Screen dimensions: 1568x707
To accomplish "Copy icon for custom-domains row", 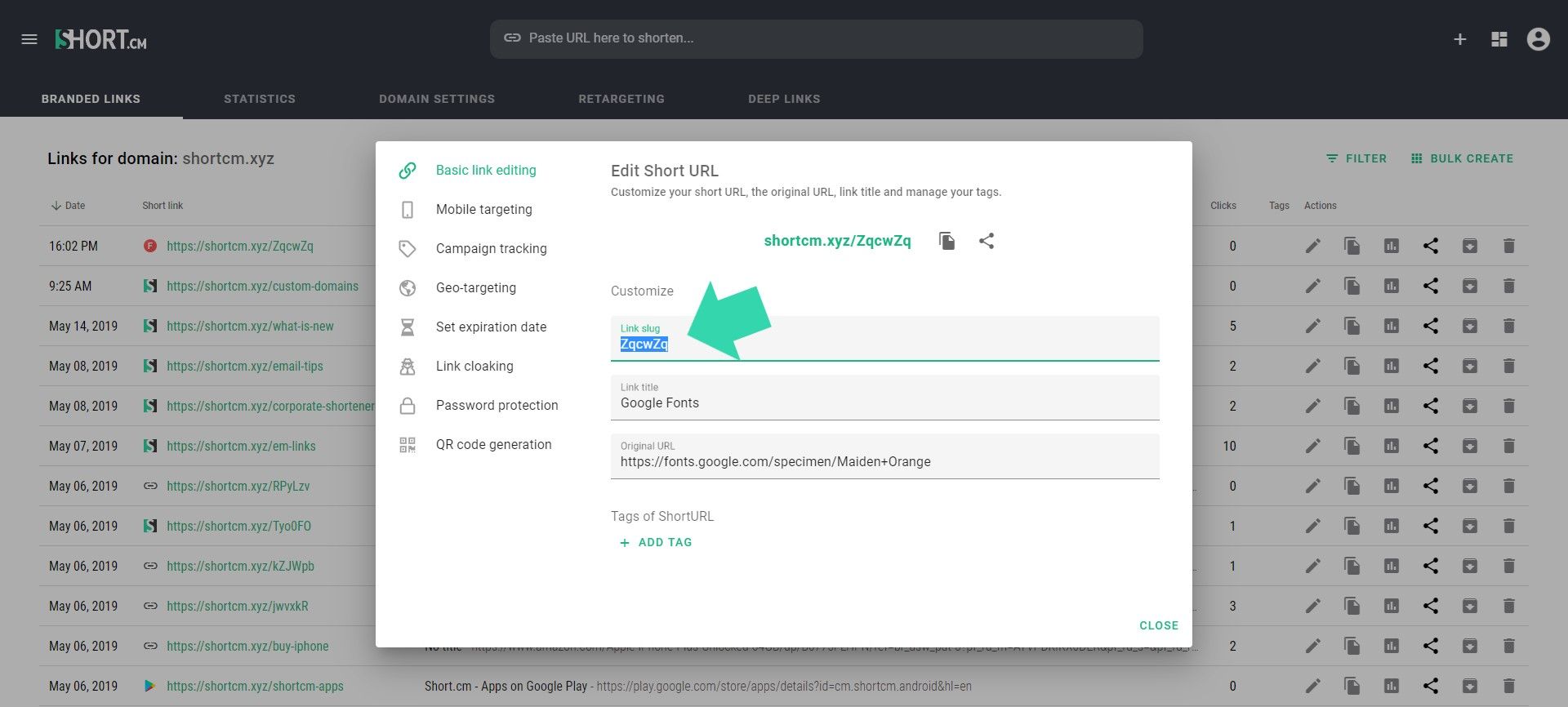I will tap(1352, 286).
